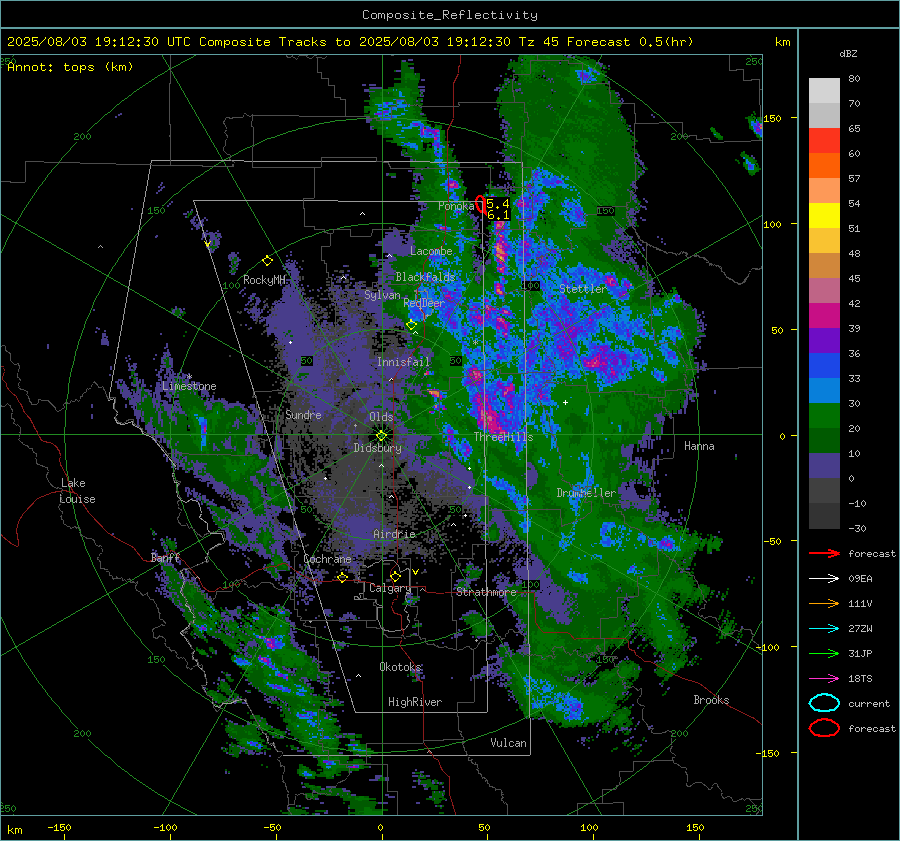Viewport: 900px width, 841px height.
Task: Click the white asterisk marker above Limestone
Action: click(190, 377)
